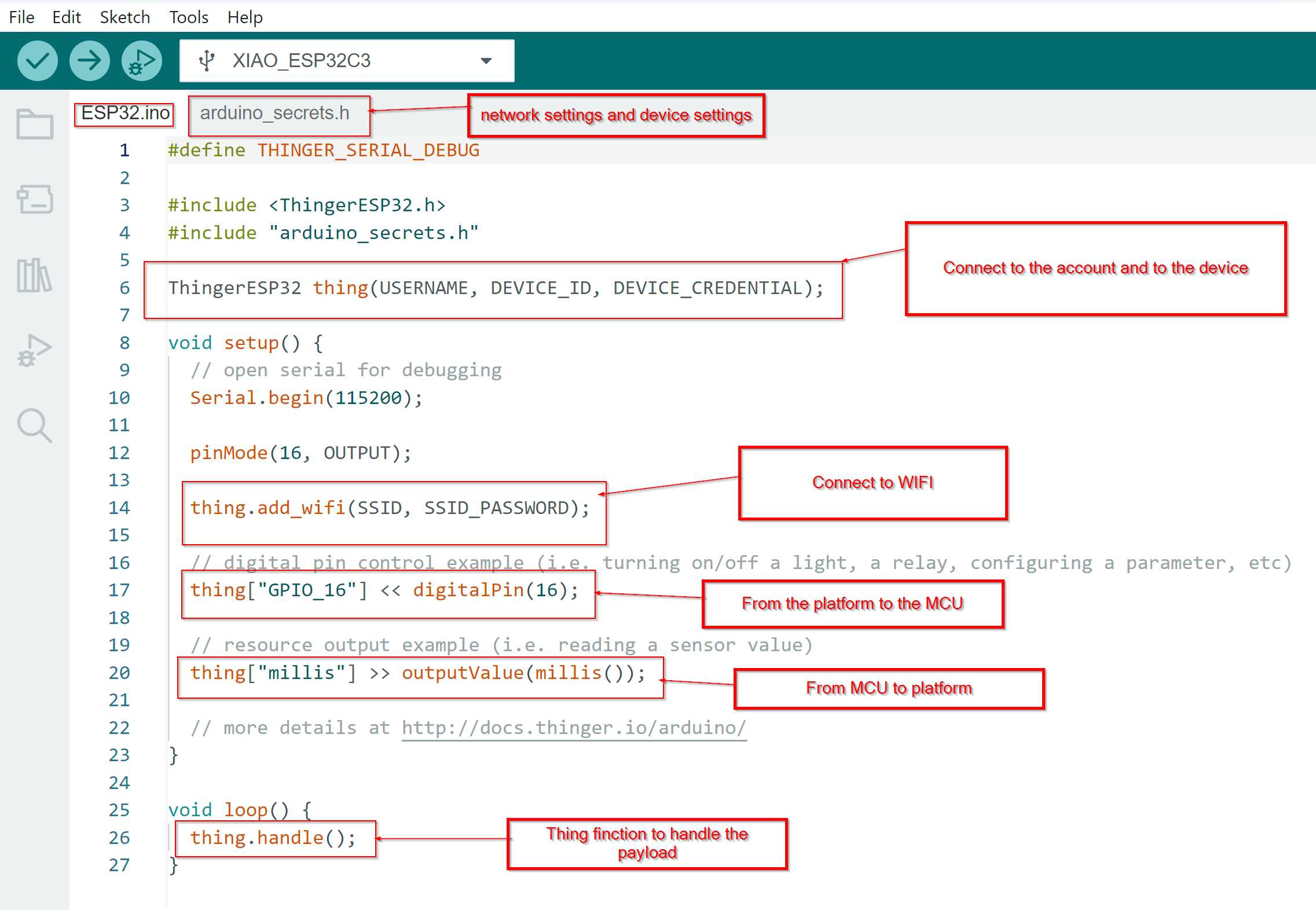This screenshot has height=910, width=1316.
Task: Open the Sketchbook folder sidebar icon
Action: [35, 124]
